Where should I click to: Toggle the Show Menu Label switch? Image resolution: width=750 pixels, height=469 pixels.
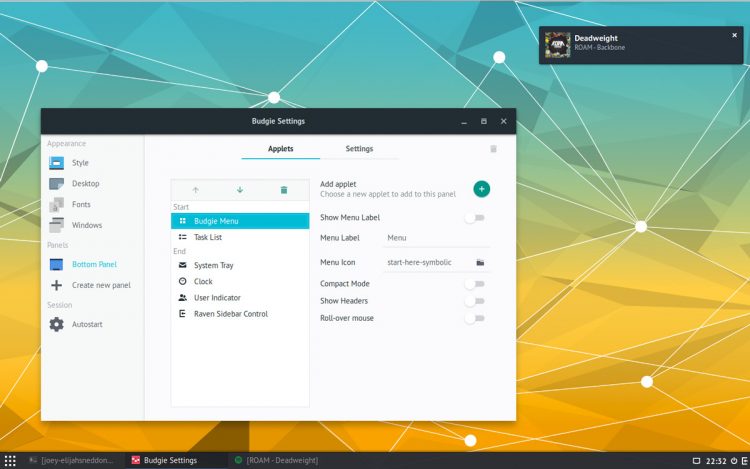click(474, 218)
